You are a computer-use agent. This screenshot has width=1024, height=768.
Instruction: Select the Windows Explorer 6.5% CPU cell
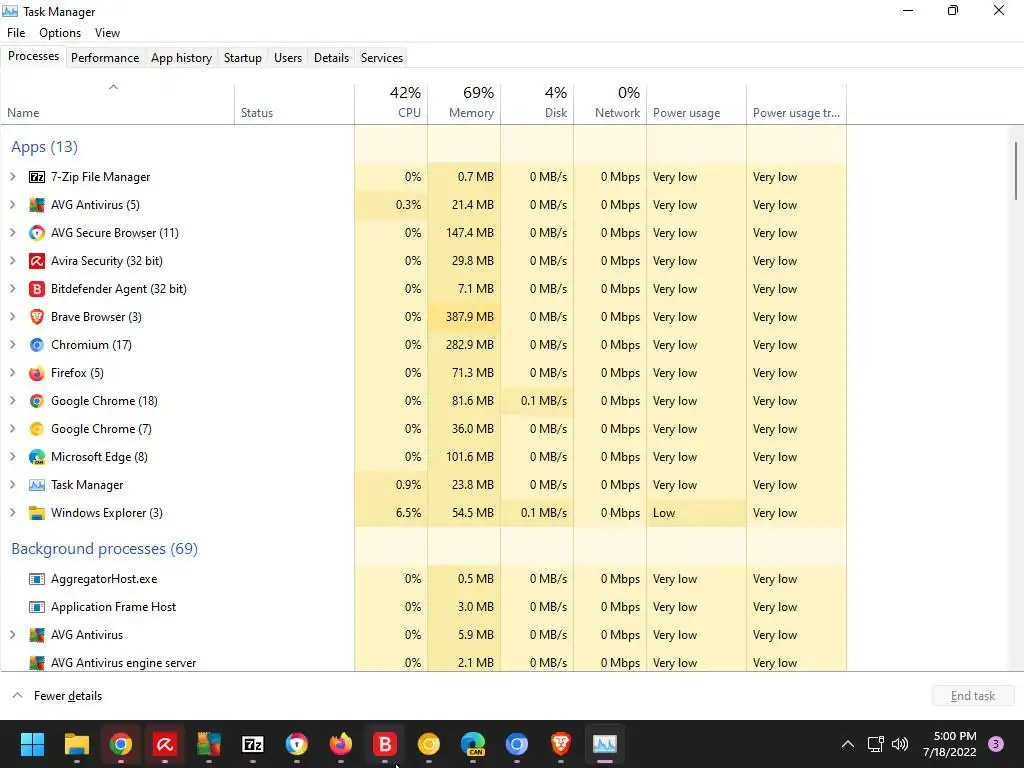tap(391, 513)
